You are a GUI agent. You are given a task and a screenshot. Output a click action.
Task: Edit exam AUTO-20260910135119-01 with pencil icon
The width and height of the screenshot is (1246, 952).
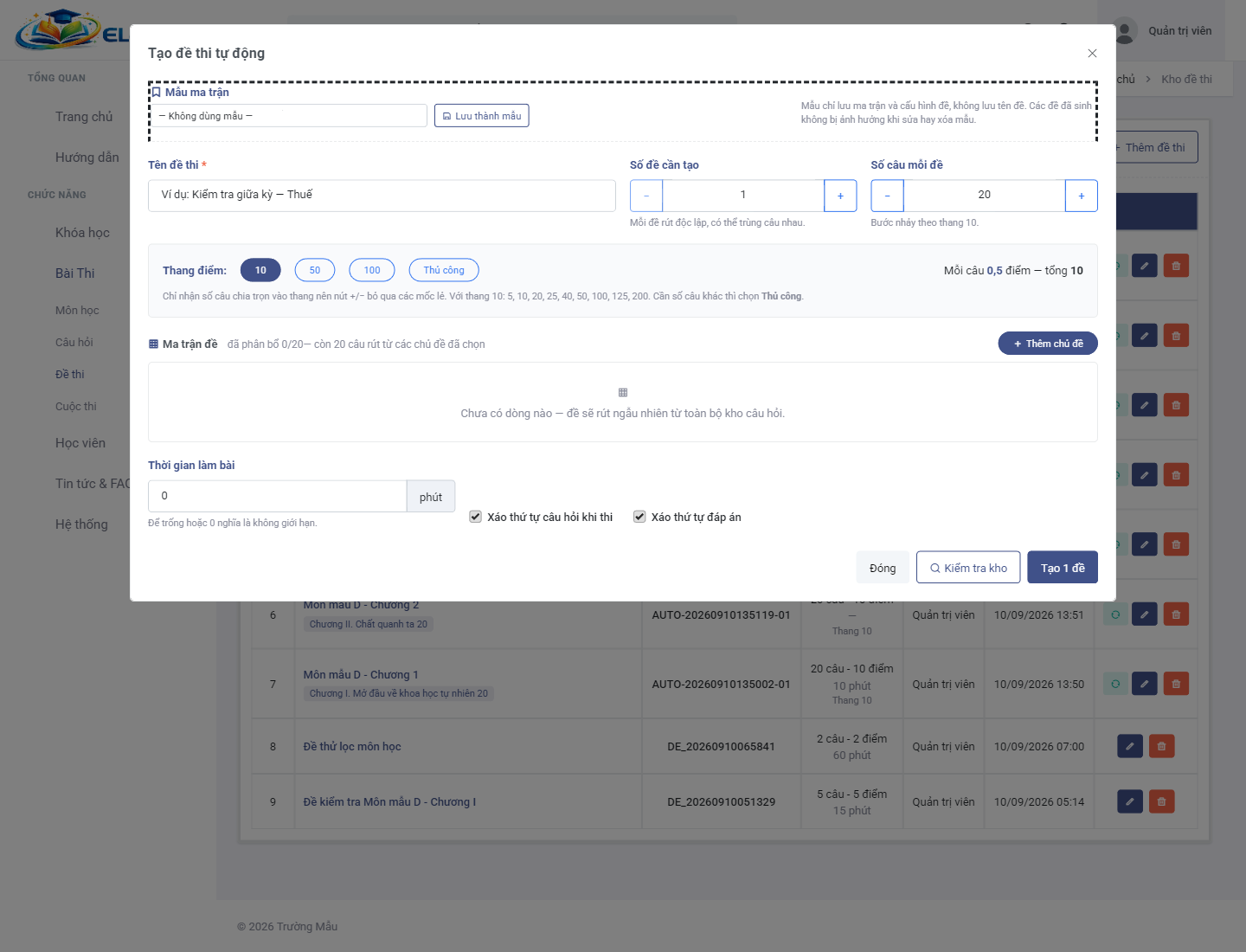click(1144, 614)
